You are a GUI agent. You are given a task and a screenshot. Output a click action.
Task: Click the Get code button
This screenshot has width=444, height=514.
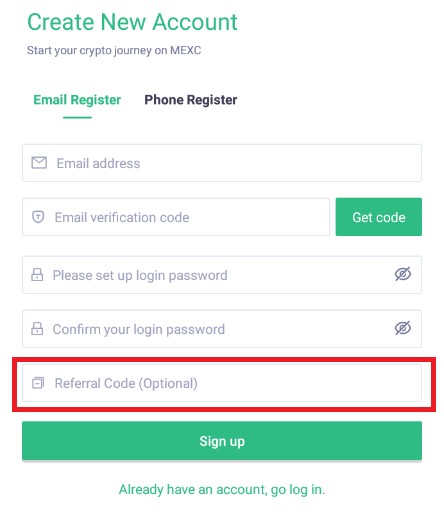379,217
